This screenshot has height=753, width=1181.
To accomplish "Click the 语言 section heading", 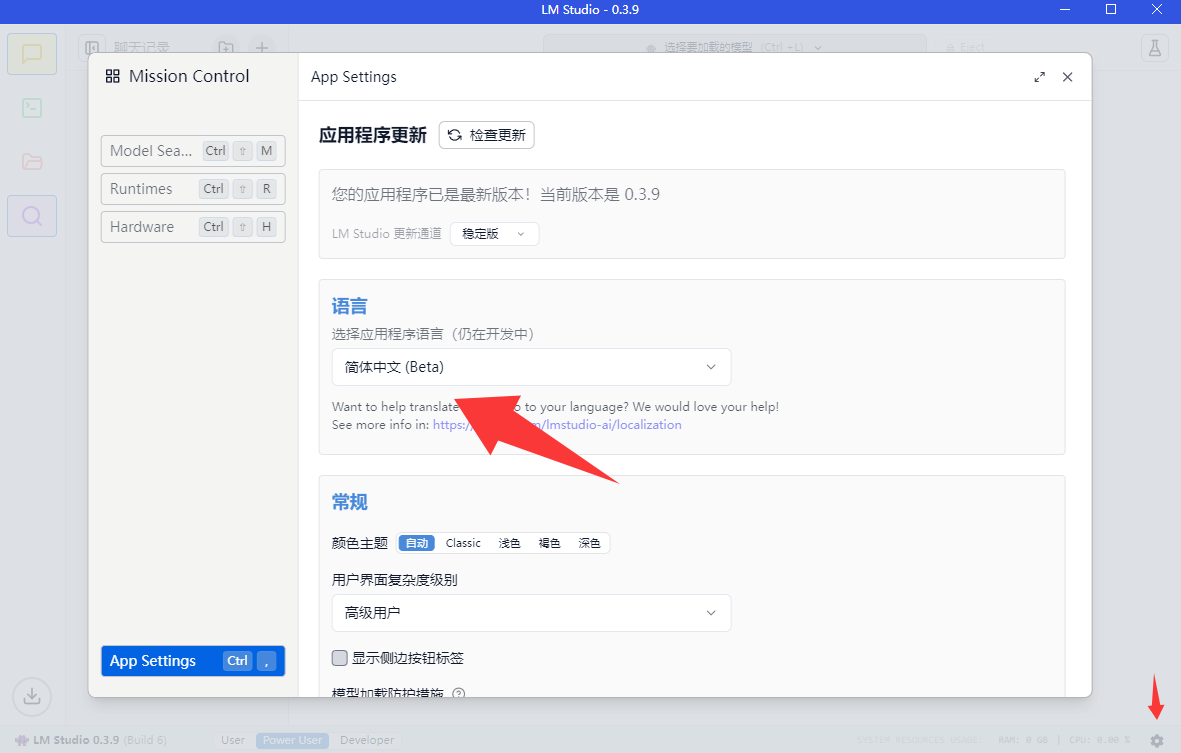I will coord(349,306).
